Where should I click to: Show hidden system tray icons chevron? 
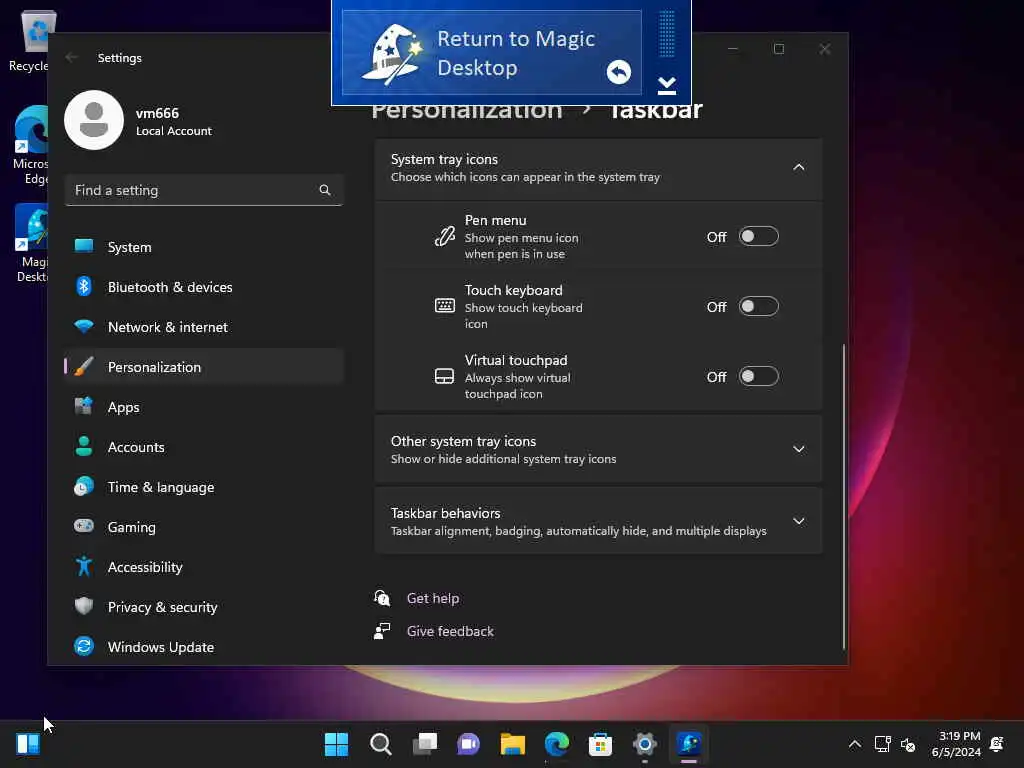coord(854,744)
